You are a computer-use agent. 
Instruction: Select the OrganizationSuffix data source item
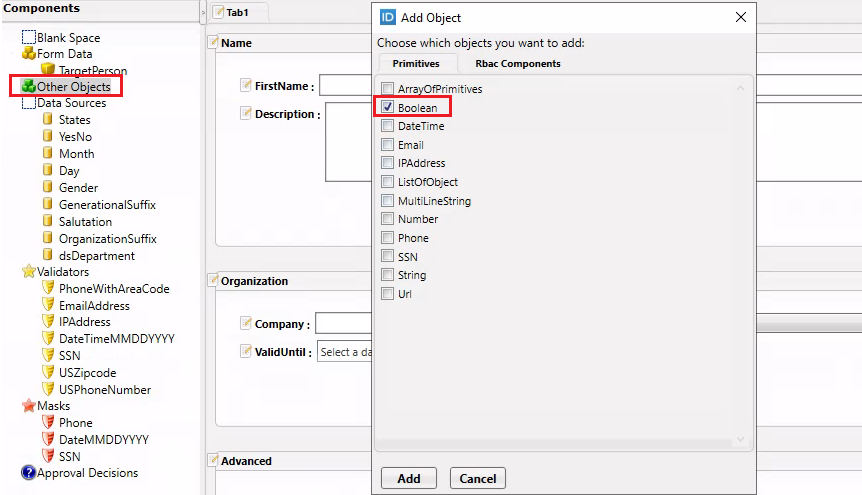tap(108, 239)
